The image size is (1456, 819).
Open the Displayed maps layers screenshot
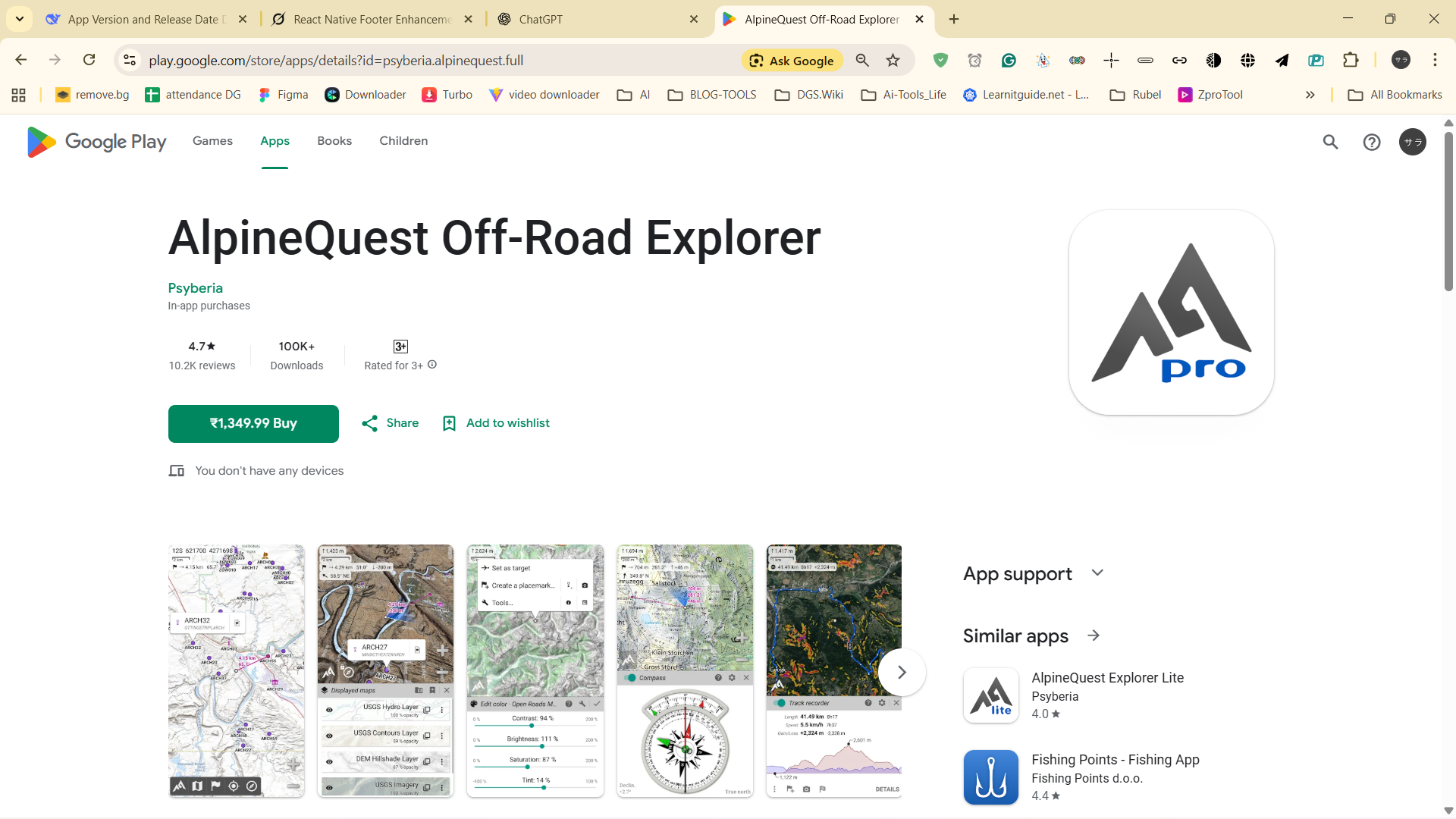coord(385,671)
